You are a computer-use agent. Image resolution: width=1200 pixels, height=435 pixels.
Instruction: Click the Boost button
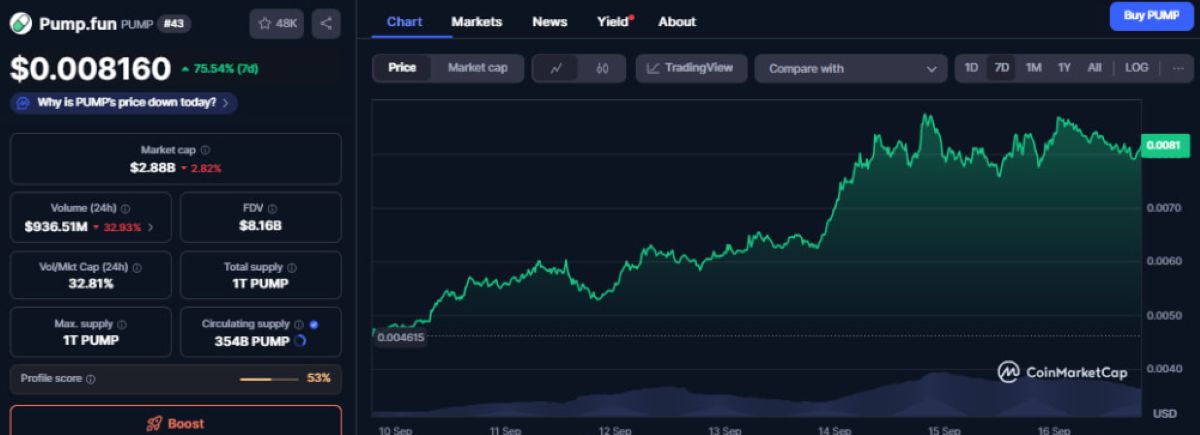pyautogui.click(x=176, y=422)
